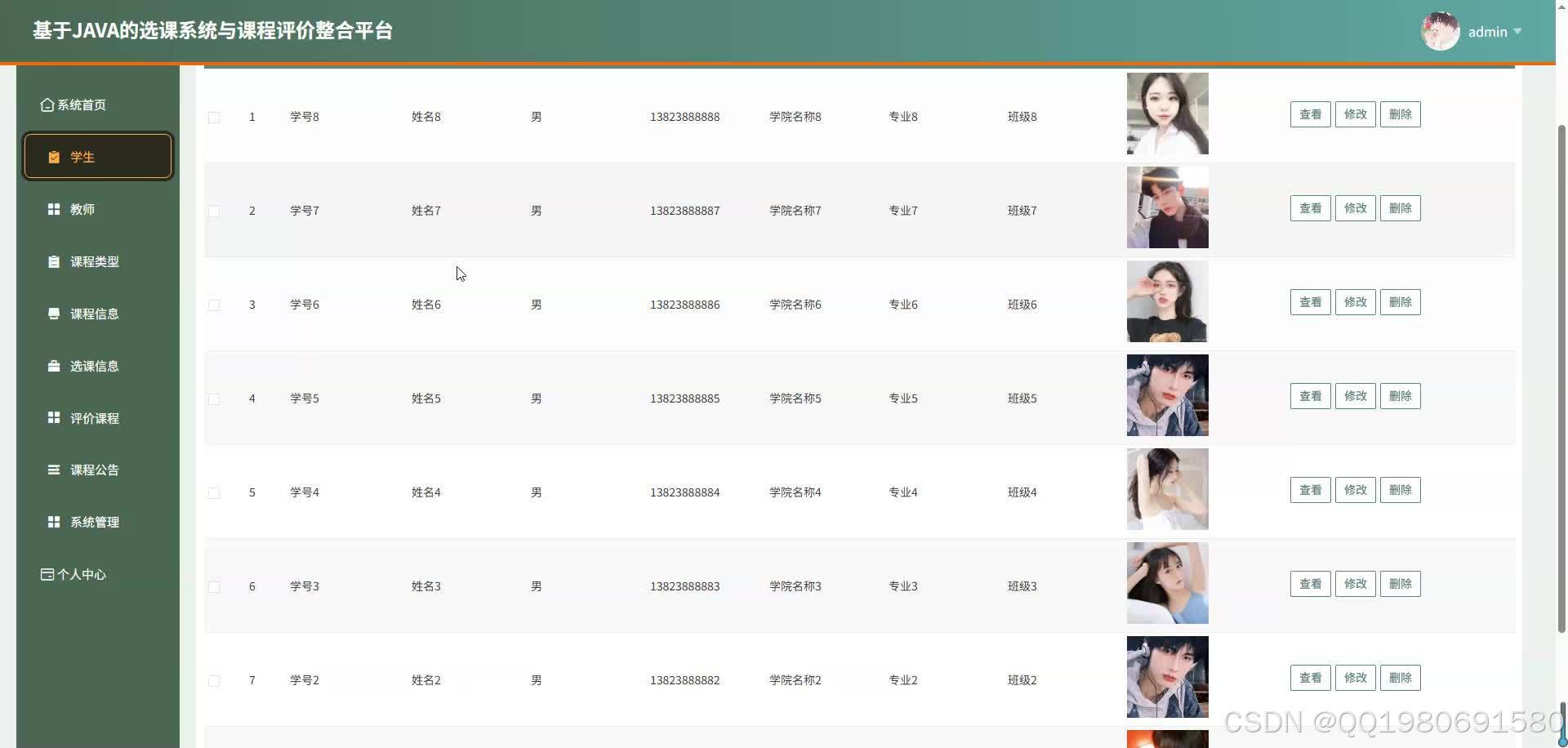Go to 课程类型 in the sidebar
This screenshot has height=748, width=1568.
[x=98, y=261]
